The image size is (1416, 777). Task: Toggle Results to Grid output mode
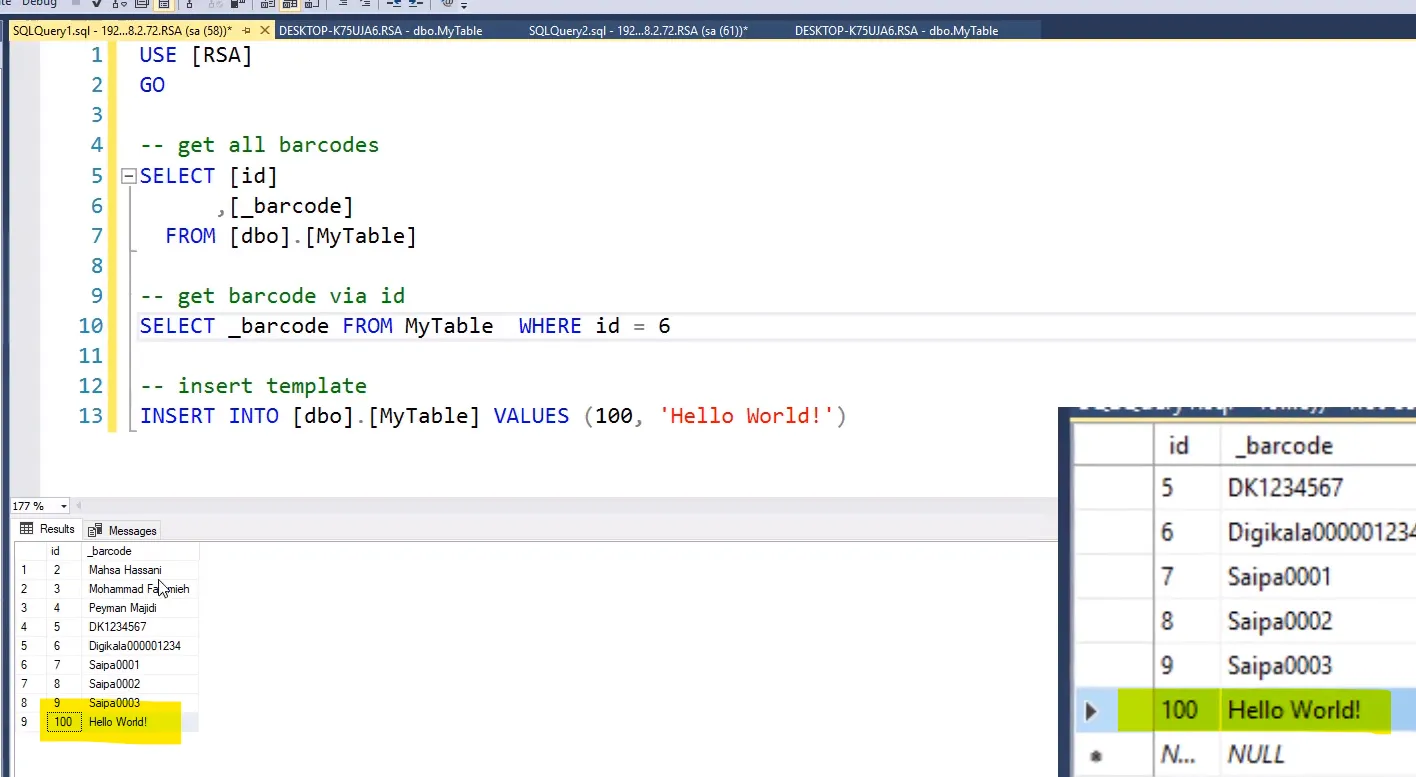click(289, 4)
